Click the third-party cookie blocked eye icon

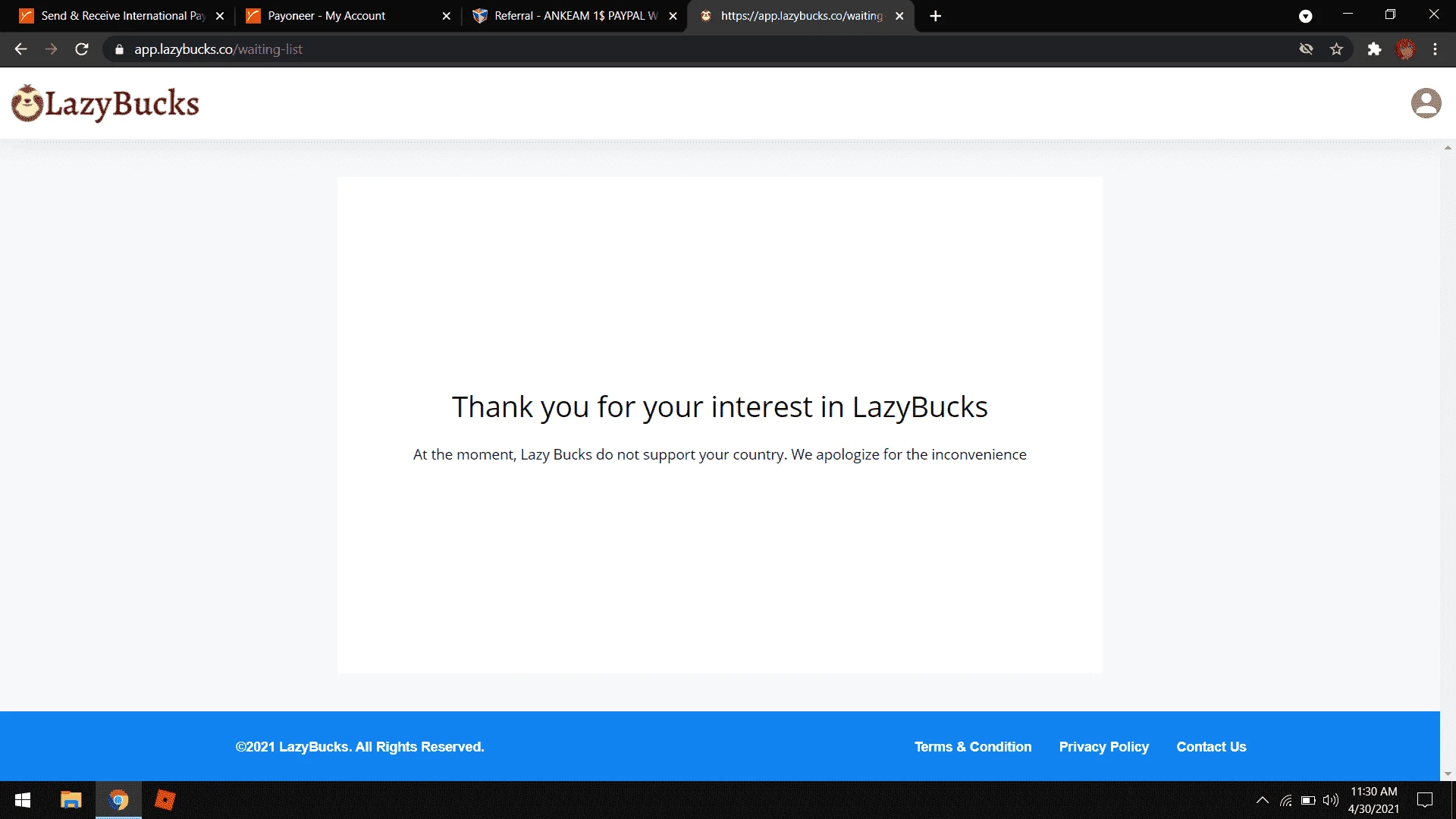coord(1306,49)
